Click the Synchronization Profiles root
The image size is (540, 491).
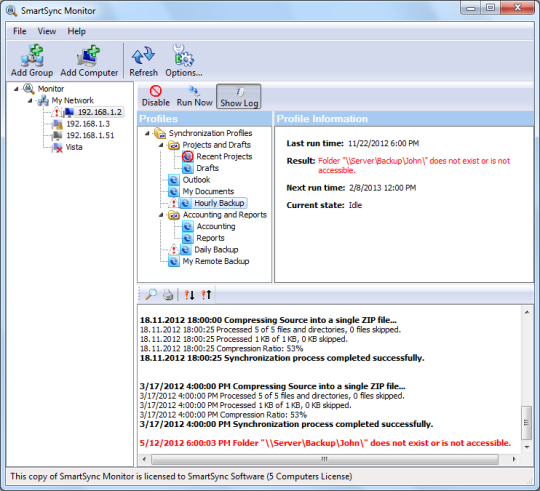coord(210,133)
